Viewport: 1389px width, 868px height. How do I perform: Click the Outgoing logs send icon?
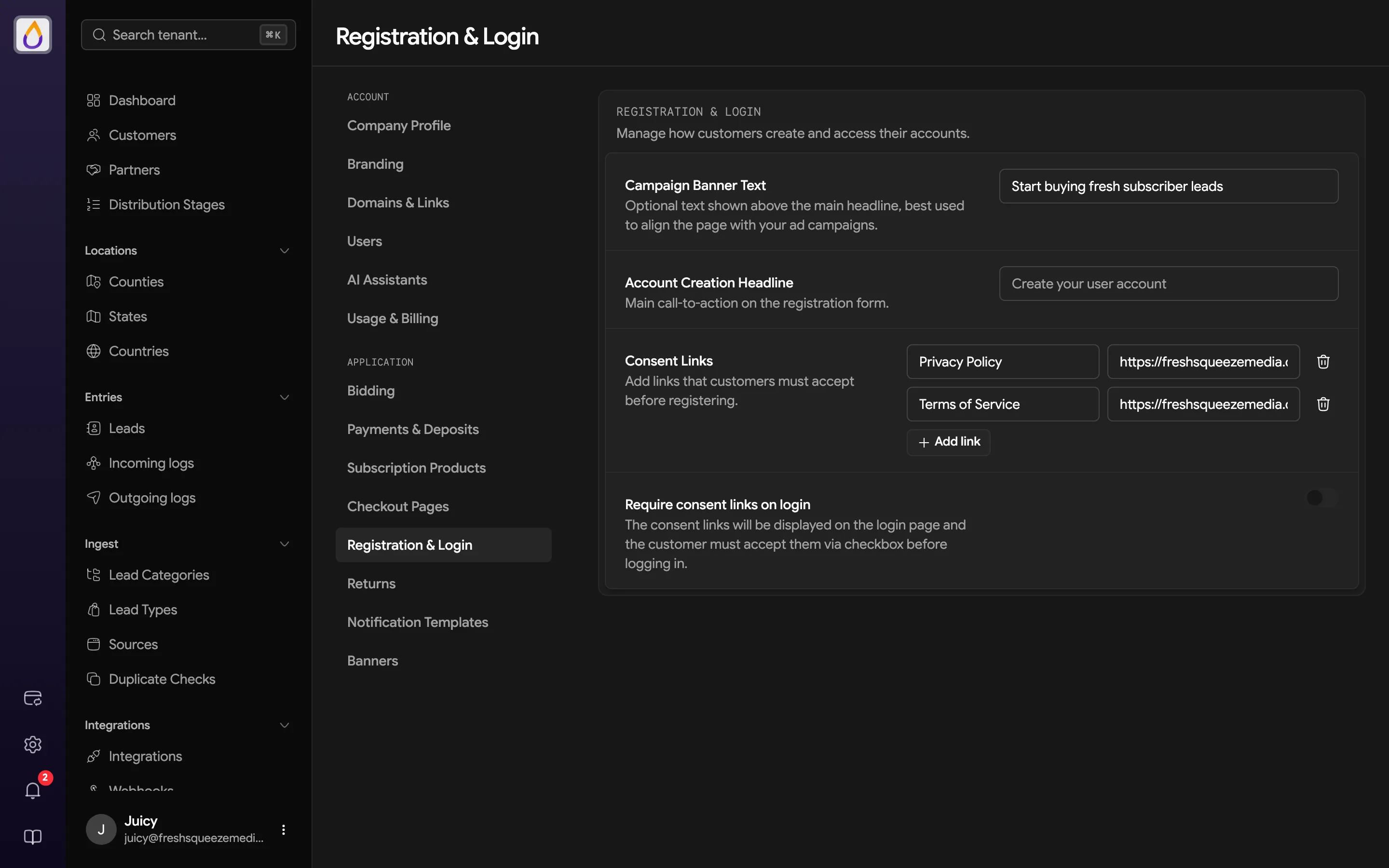(x=94, y=498)
